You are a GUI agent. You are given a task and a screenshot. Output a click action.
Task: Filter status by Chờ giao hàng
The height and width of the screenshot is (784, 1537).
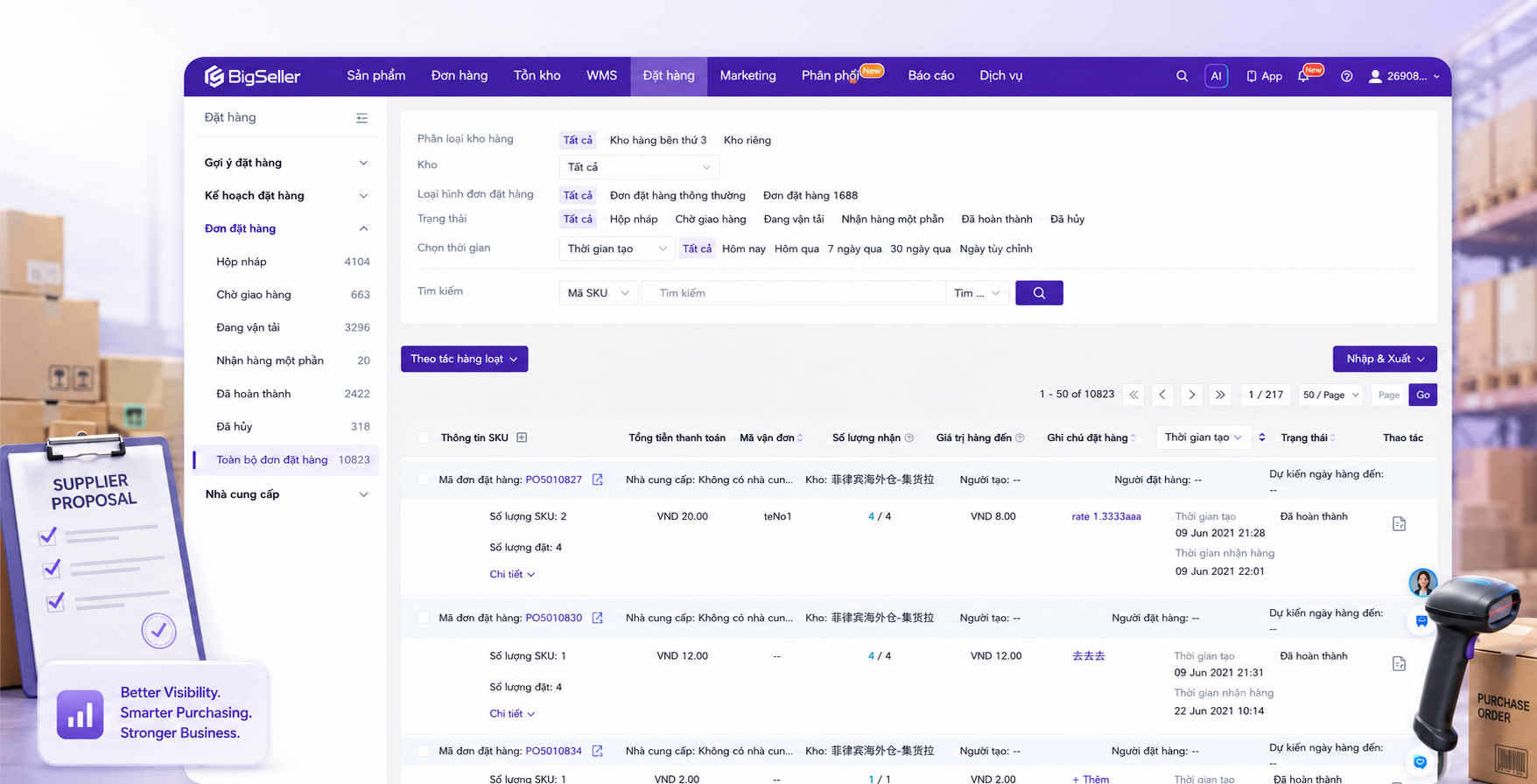711,220
